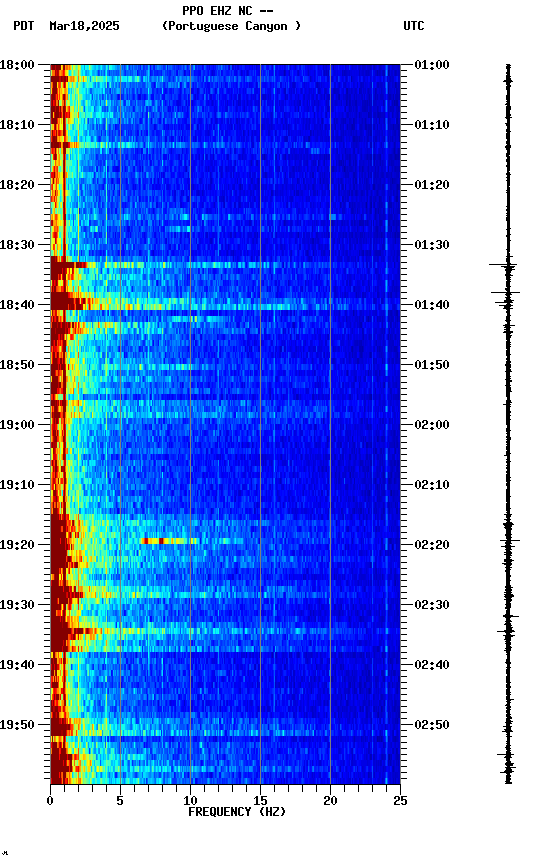Click the station title 'PPO EHZ NC --'
The height and width of the screenshot is (864, 552).
[228, 11]
